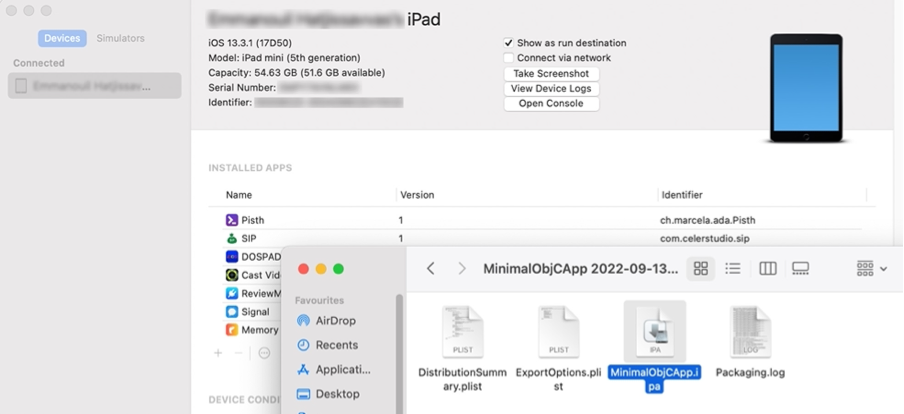Switch to the Devices tab
Screen dimensions: 904x414
[62, 39]
